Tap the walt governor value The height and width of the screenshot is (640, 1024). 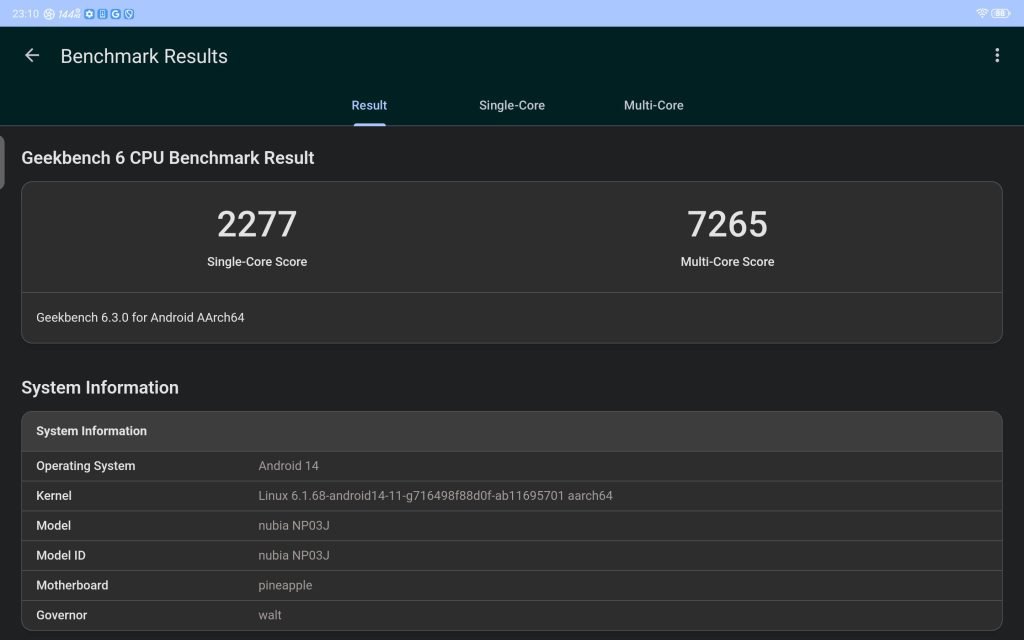click(x=270, y=615)
